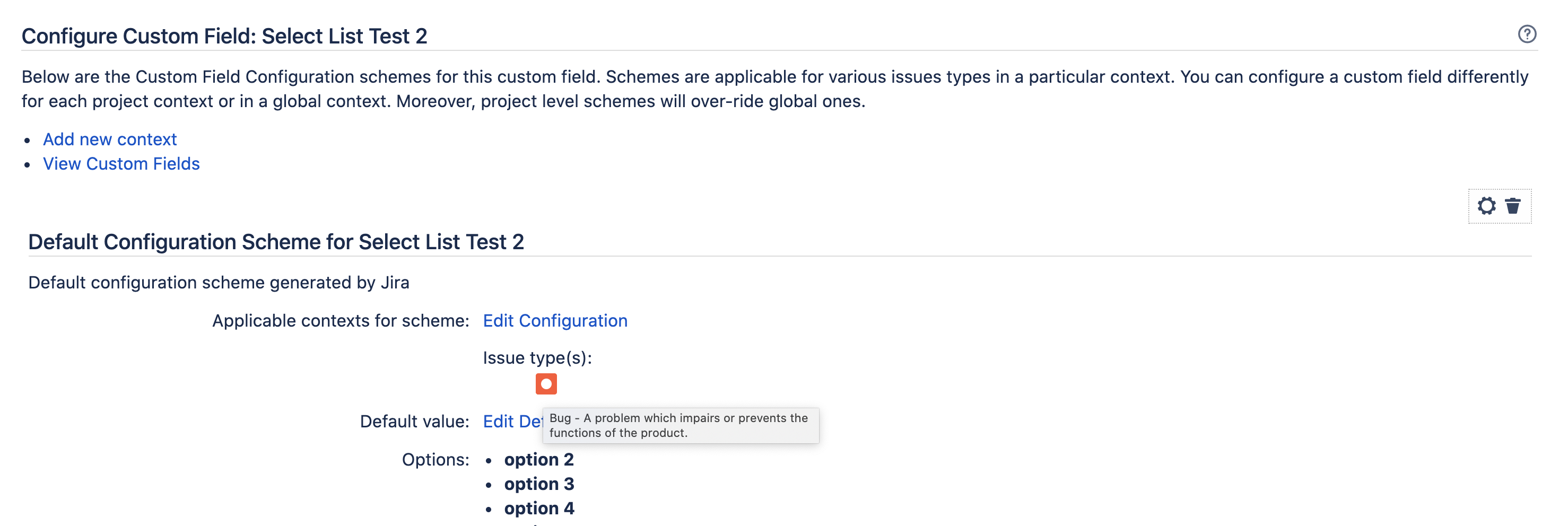Click the 'Options:' label
The image size is (1568, 526).
coord(435,460)
